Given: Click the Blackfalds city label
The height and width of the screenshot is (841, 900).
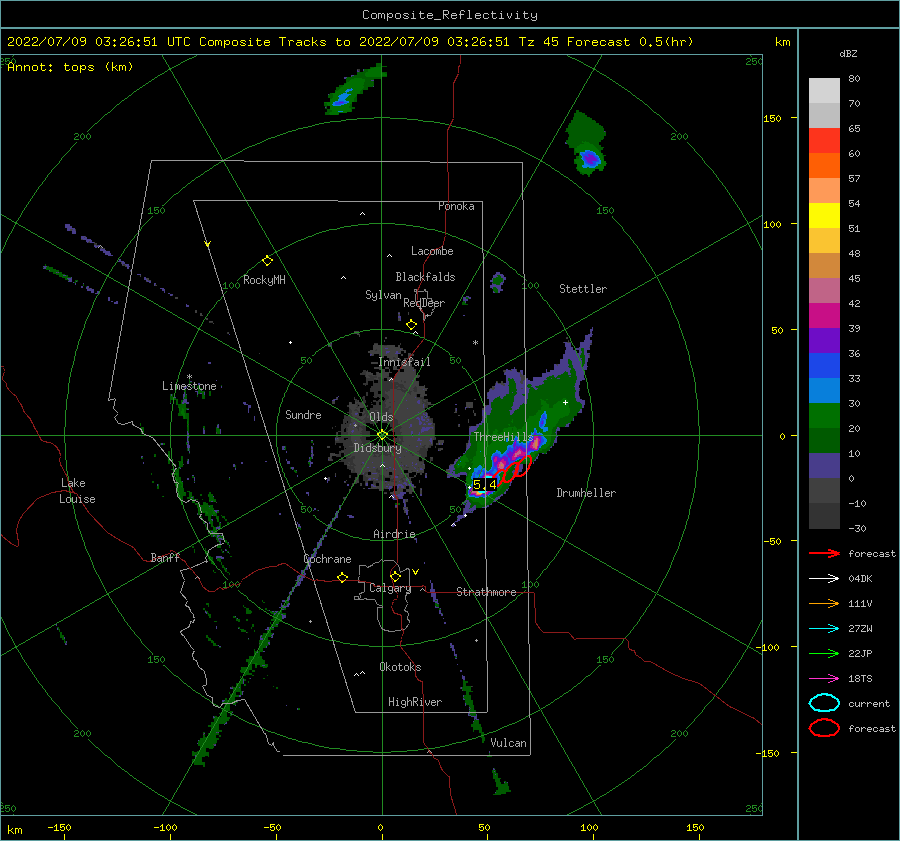Looking at the screenshot, I should pos(425,277).
